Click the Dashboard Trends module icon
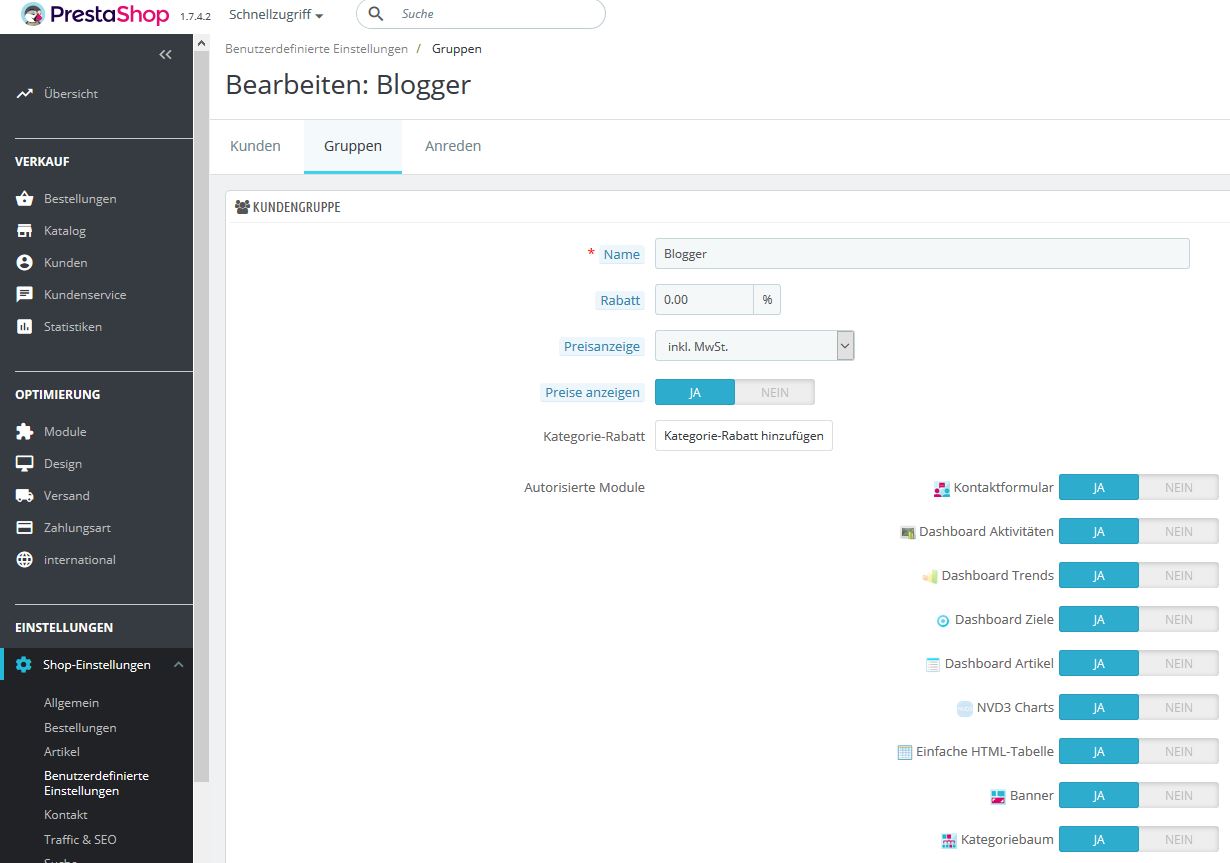1230x863 pixels. coord(930,577)
